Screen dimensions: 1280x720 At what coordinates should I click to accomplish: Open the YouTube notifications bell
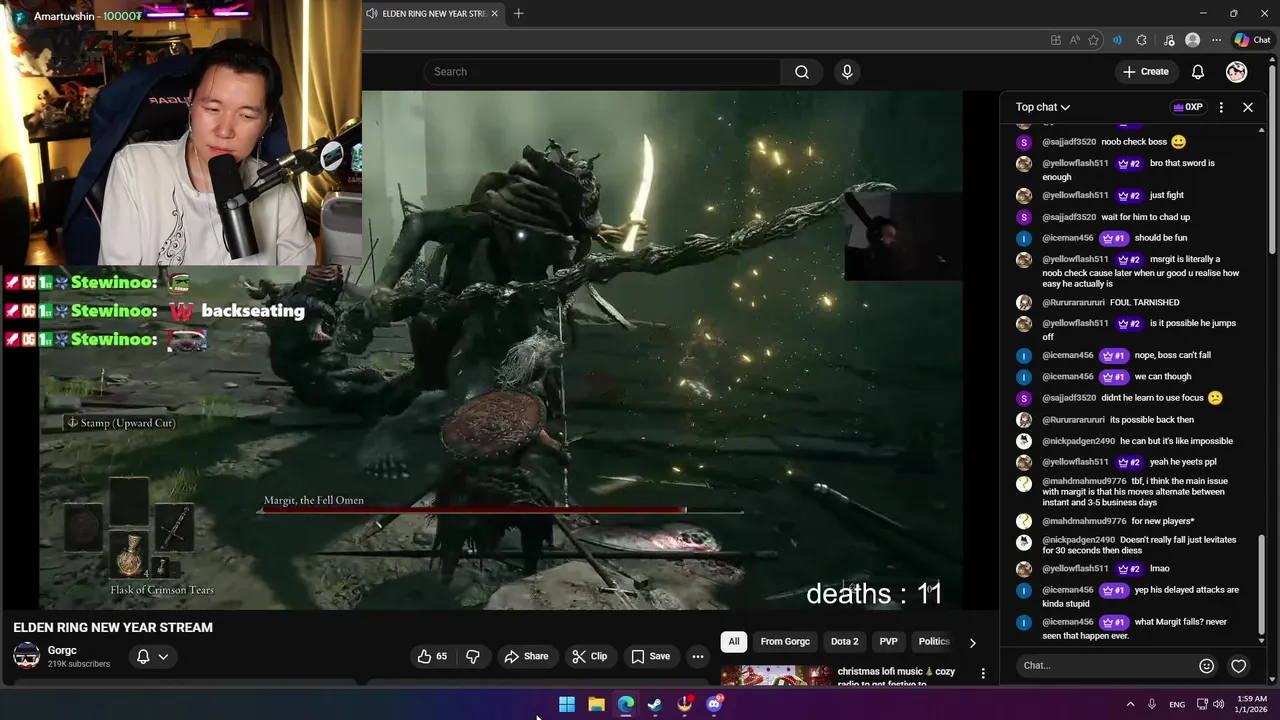point(1198,72)
